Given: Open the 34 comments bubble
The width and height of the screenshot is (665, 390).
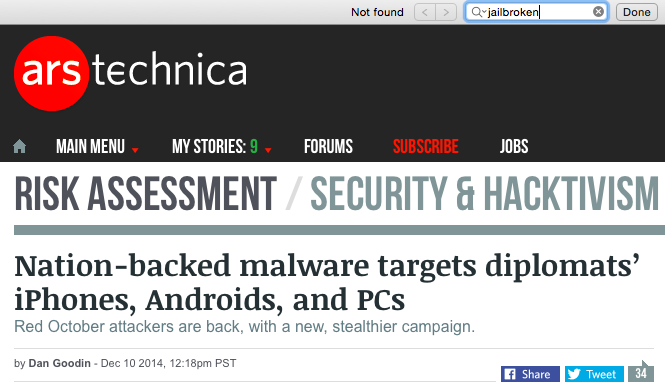Looking at the screenshot, I should (641, 373).
